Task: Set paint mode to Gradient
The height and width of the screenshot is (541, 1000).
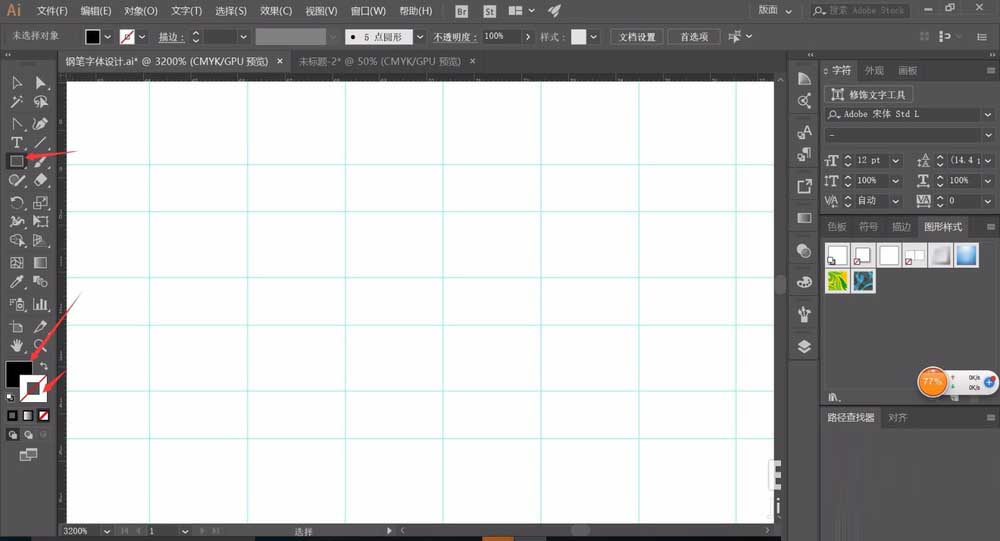Action: [28, 415]
